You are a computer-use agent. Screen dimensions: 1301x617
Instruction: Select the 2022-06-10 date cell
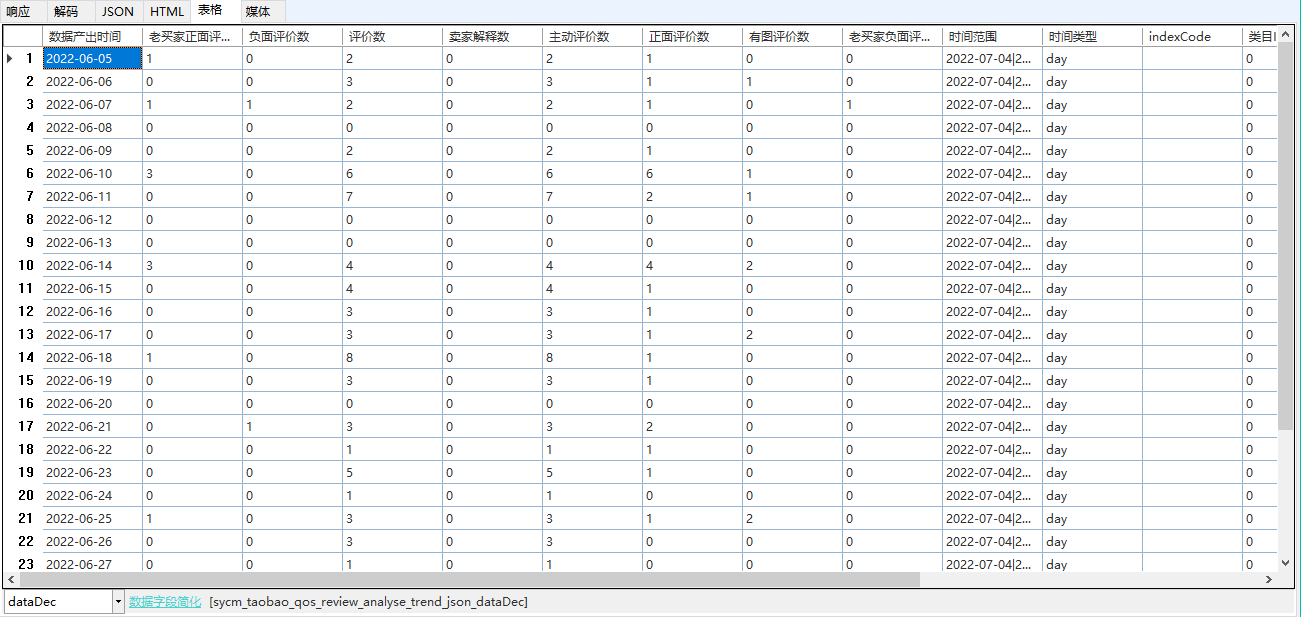coord(92,174)
